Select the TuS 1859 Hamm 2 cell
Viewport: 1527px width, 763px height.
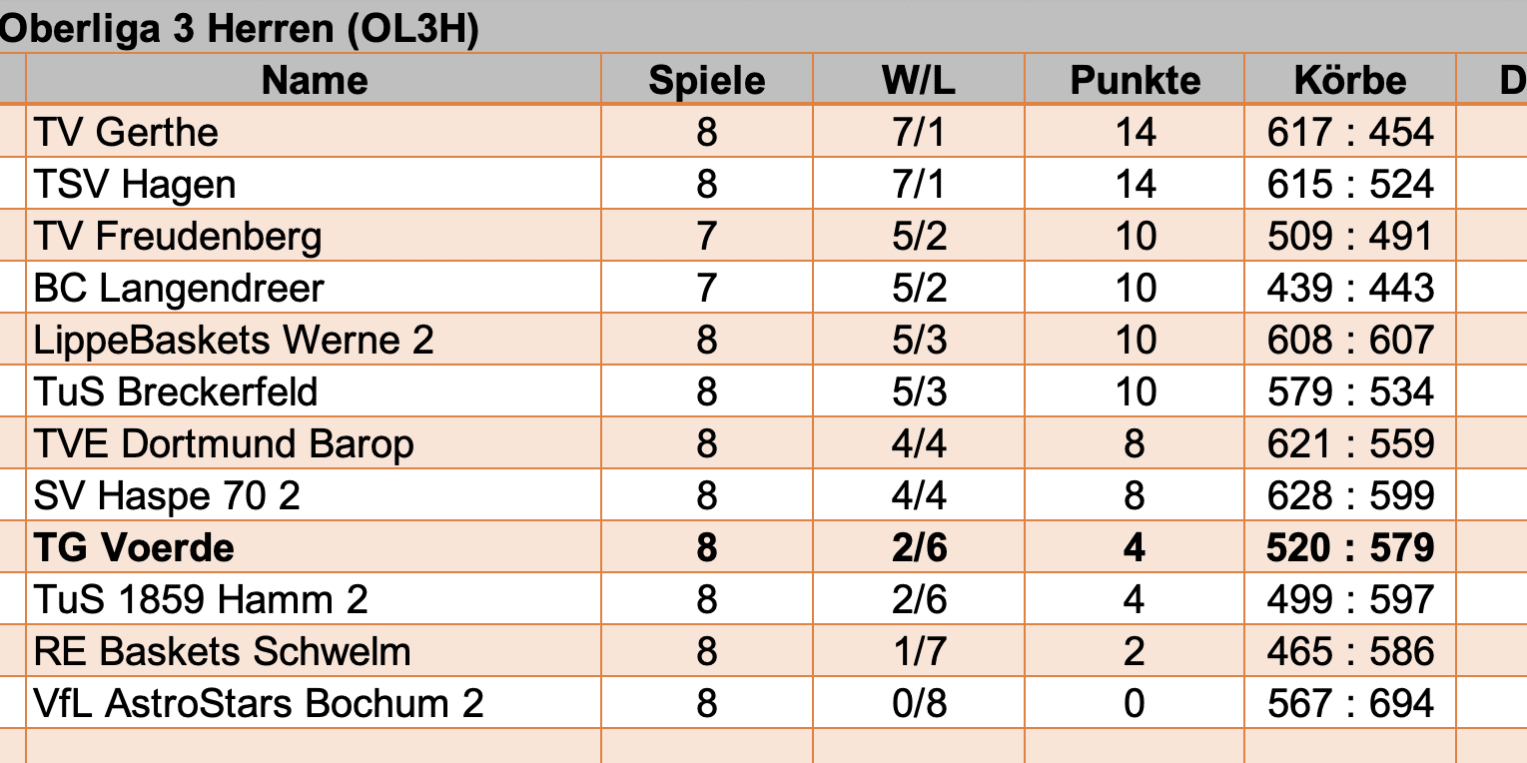(201, 600)
